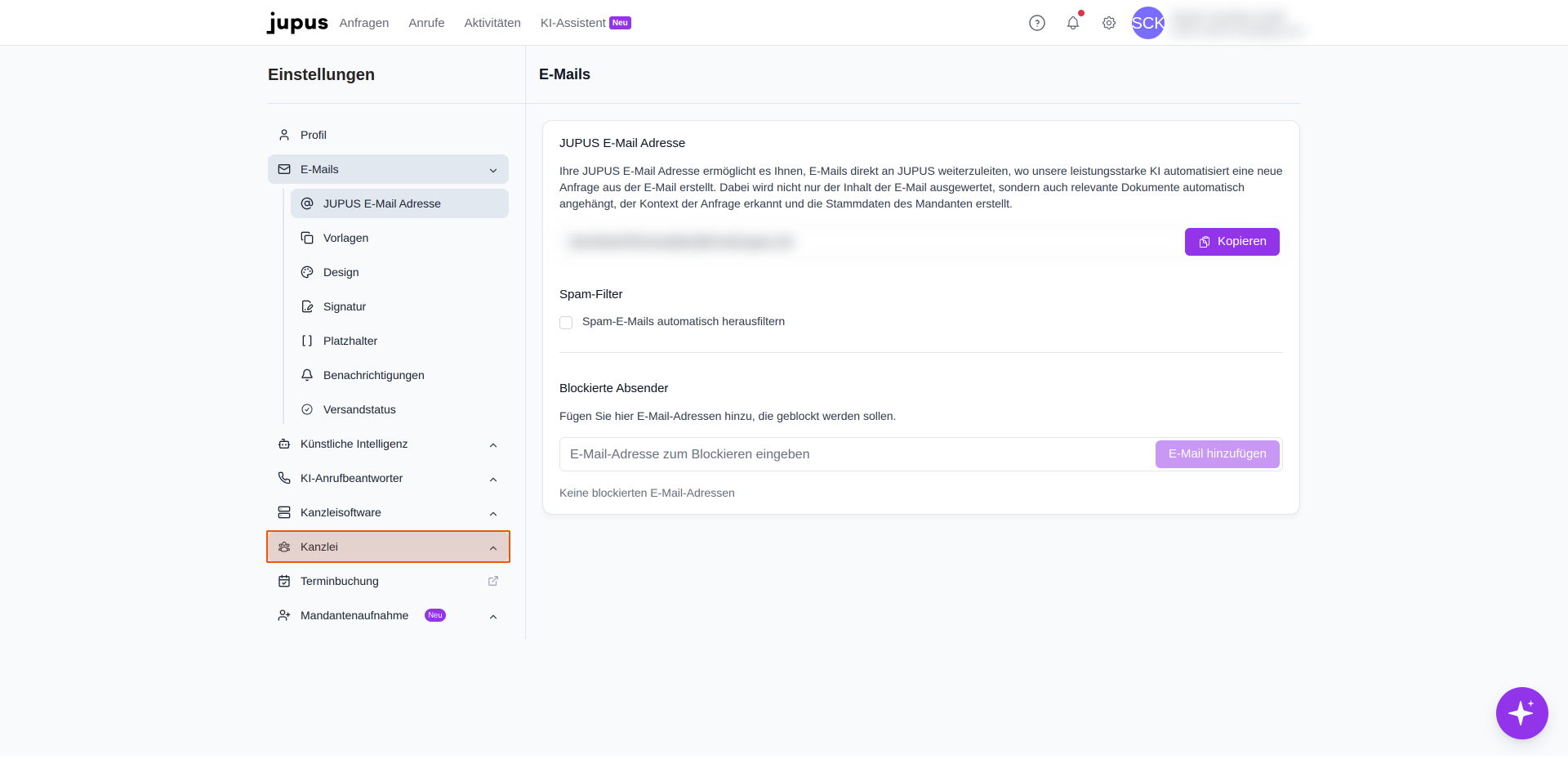Image resolution: width=1568 pixels, height=759 pixels.
Task: Click the Kanzlei people icon
Action: click(x=284, y=547)
